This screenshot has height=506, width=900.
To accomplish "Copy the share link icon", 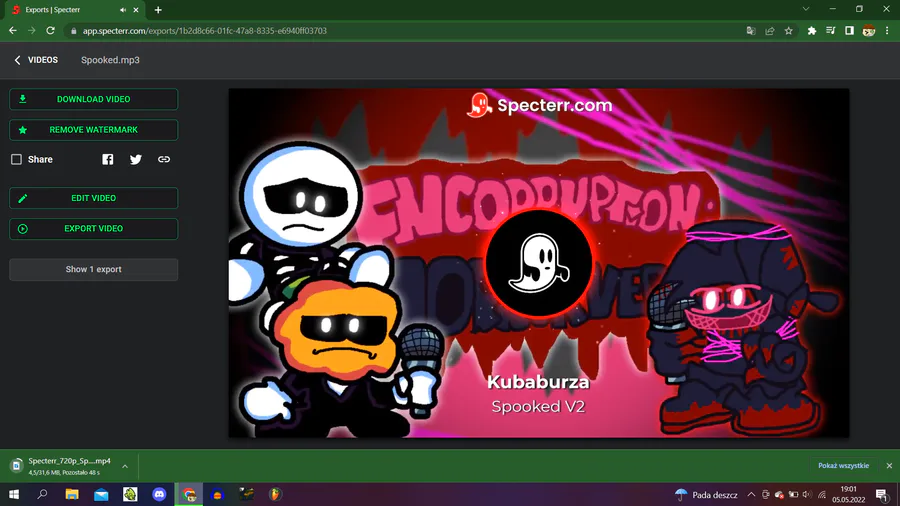I will click(x=164, y=159).
